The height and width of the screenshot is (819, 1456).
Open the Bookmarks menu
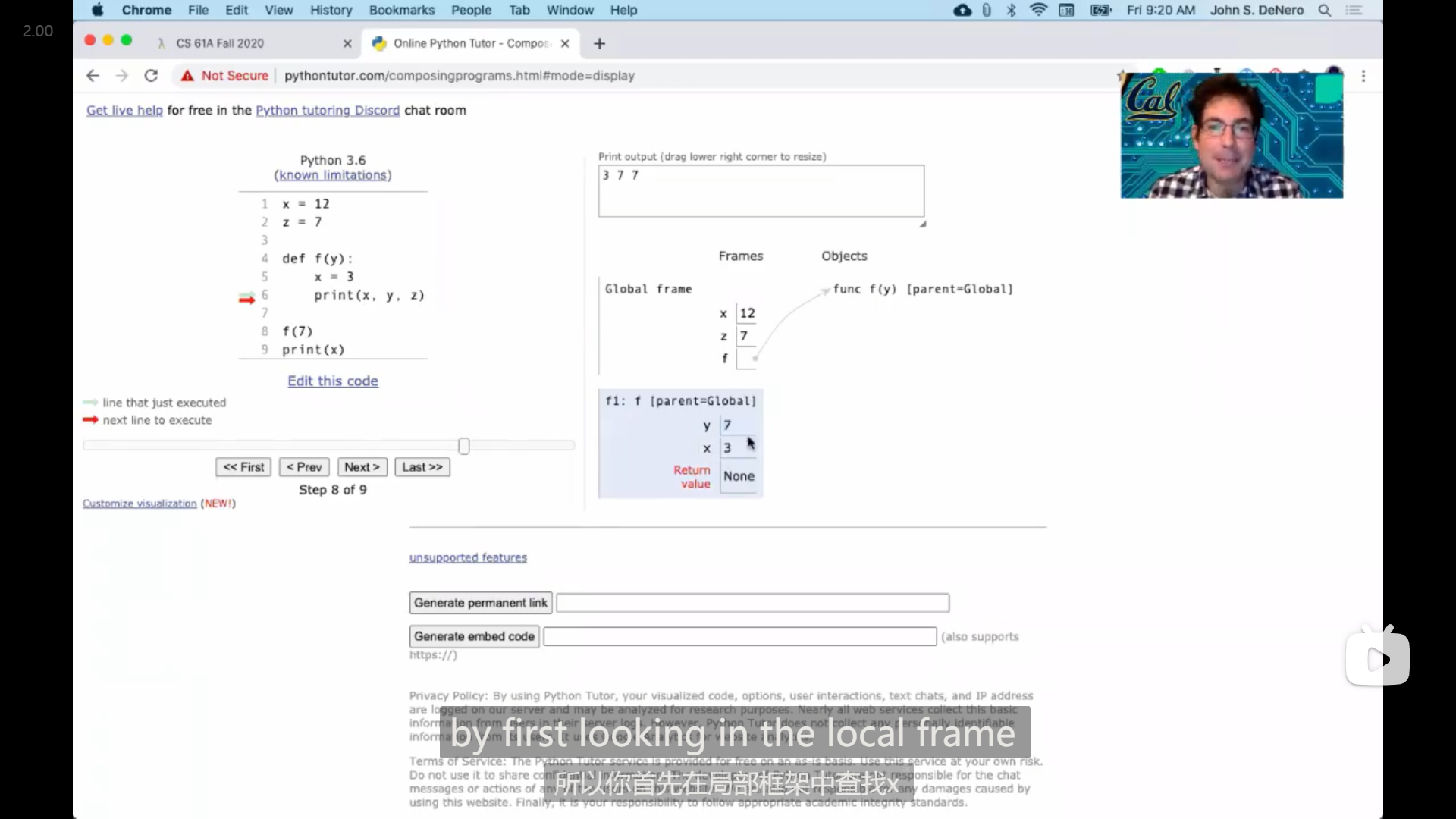click(x=401, y=11)
